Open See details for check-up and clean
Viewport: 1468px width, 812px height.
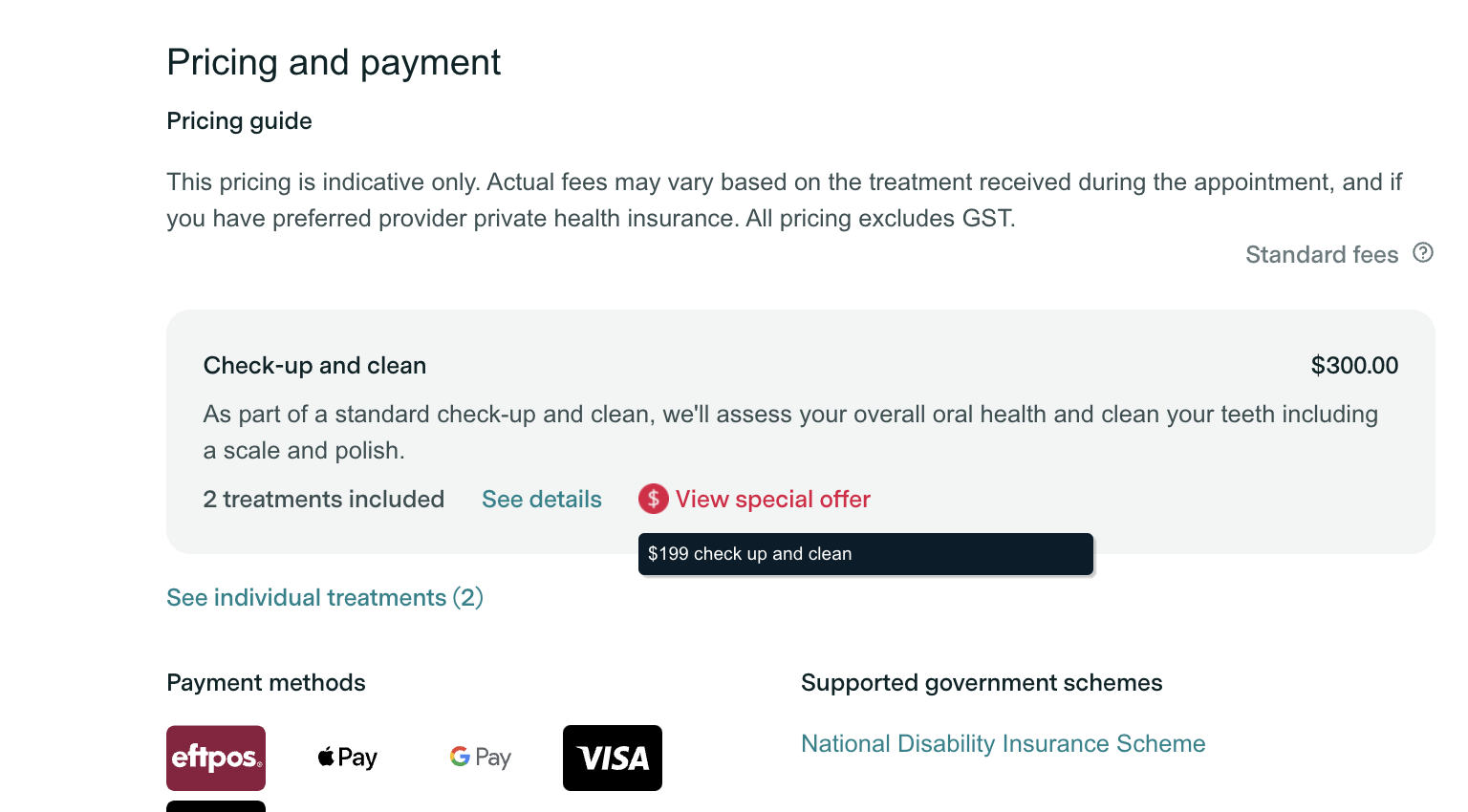pyautogui.click(x=542, y=500)
